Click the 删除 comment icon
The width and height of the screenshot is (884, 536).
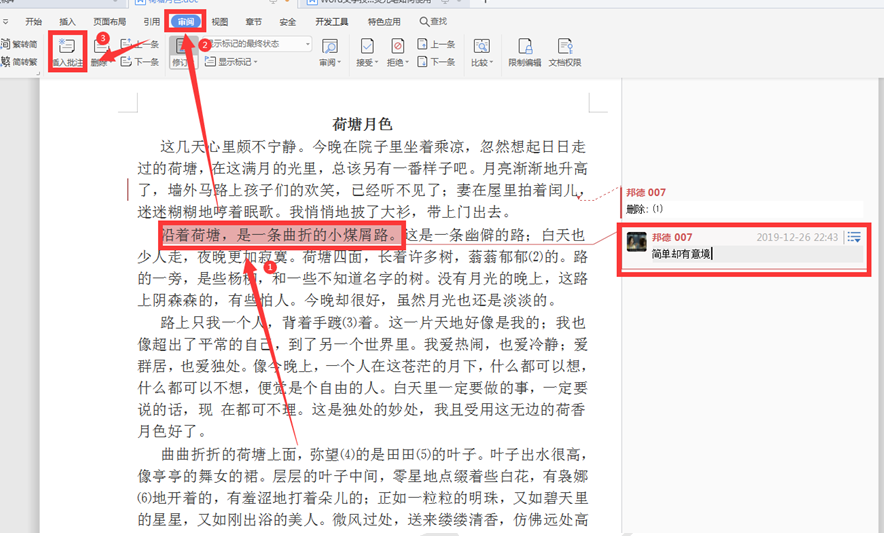point(101,48)
